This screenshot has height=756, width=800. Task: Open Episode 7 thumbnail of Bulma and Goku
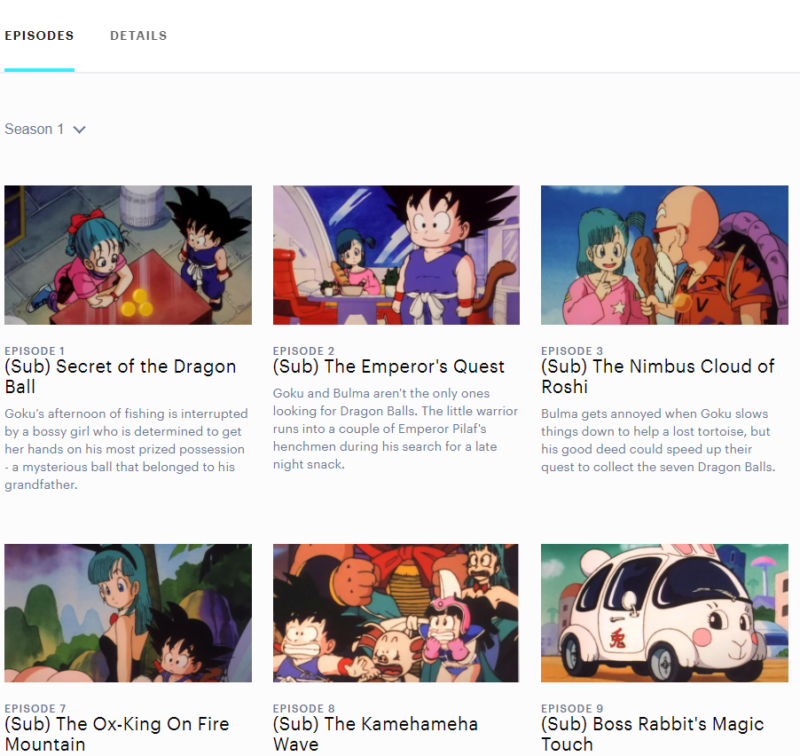(128, 613)
